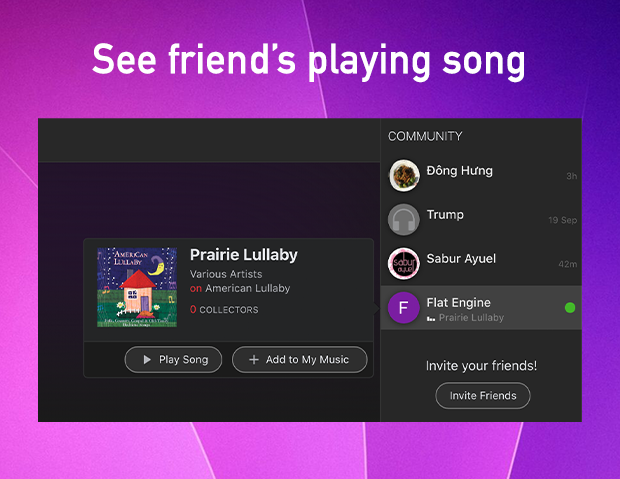The height and width of the screenshot is (479, 620).
Task: Click the play triangle in Play Song
Action: [147, 360]
